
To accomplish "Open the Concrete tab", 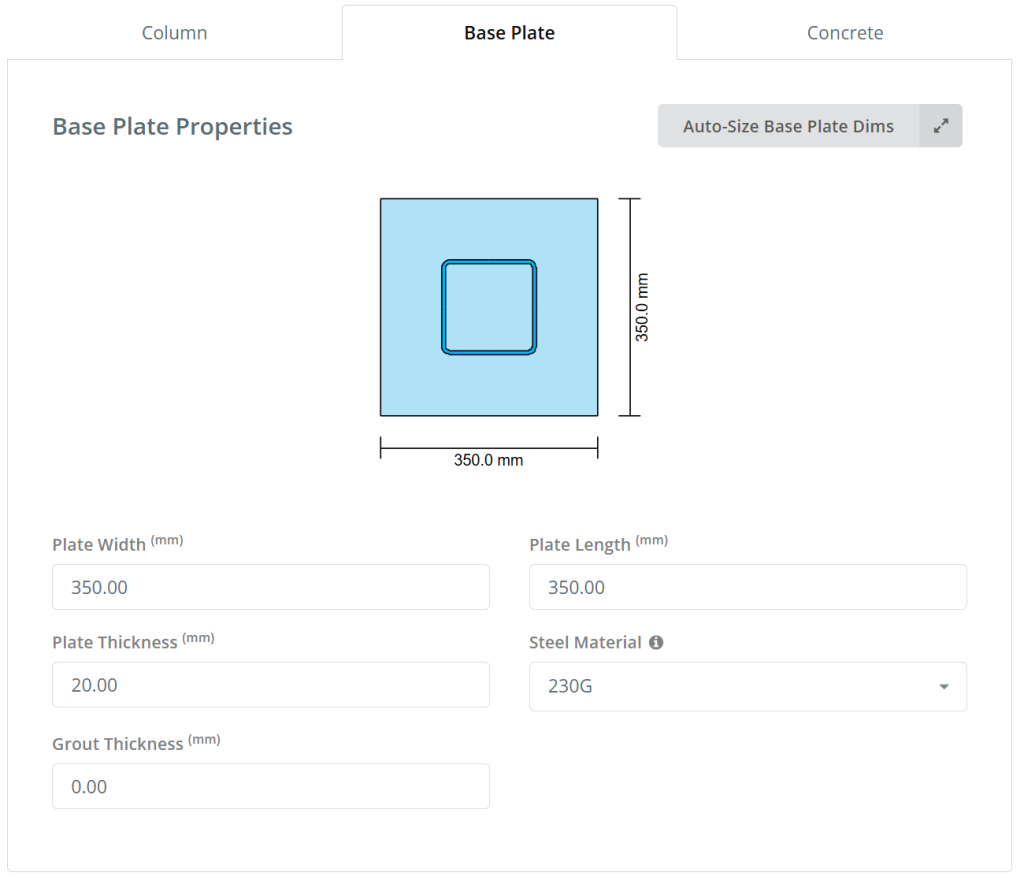I will pyautogui.click(x=845, y=33).
